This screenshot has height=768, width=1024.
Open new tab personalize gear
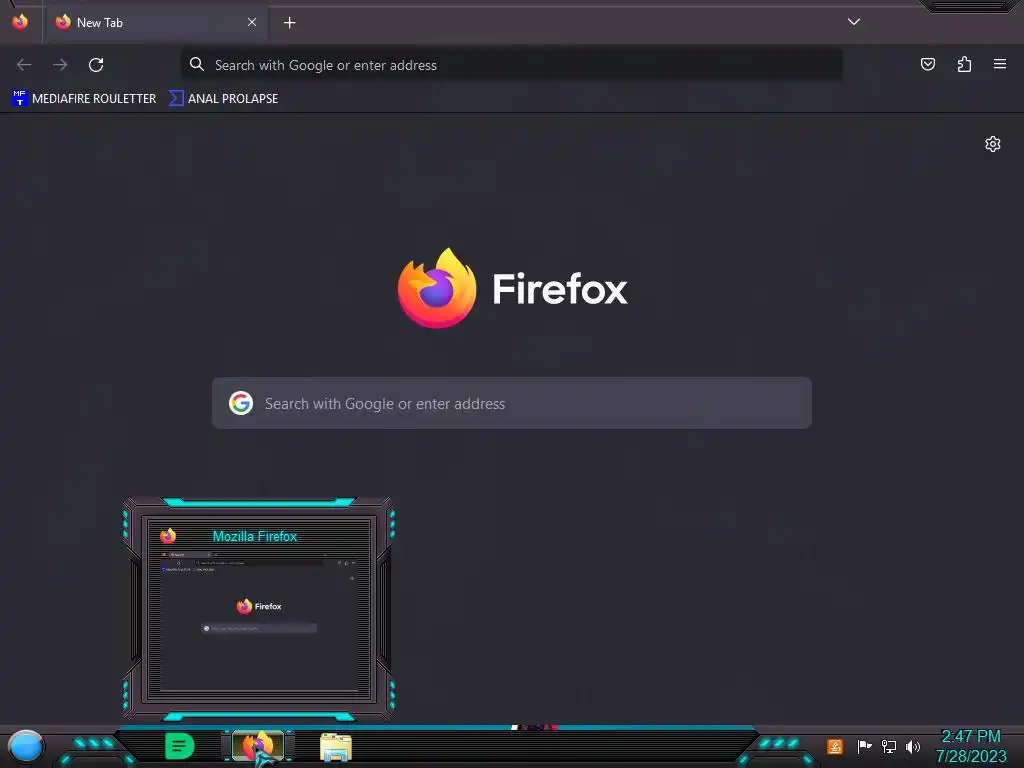click(x=993, y=144)
